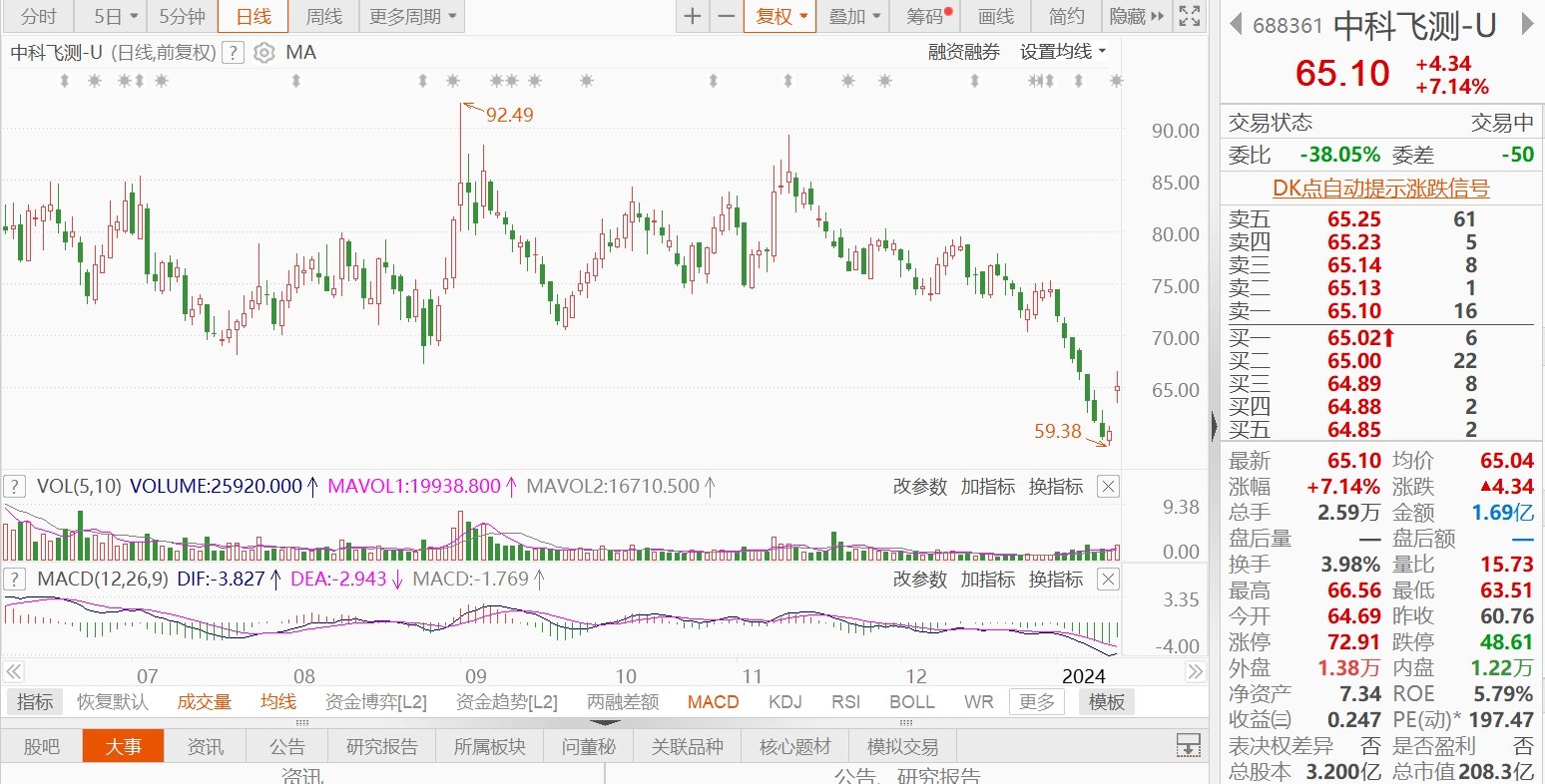
Task: Click the collapse handle above bottom tabs
Action: tap(604, 723)
